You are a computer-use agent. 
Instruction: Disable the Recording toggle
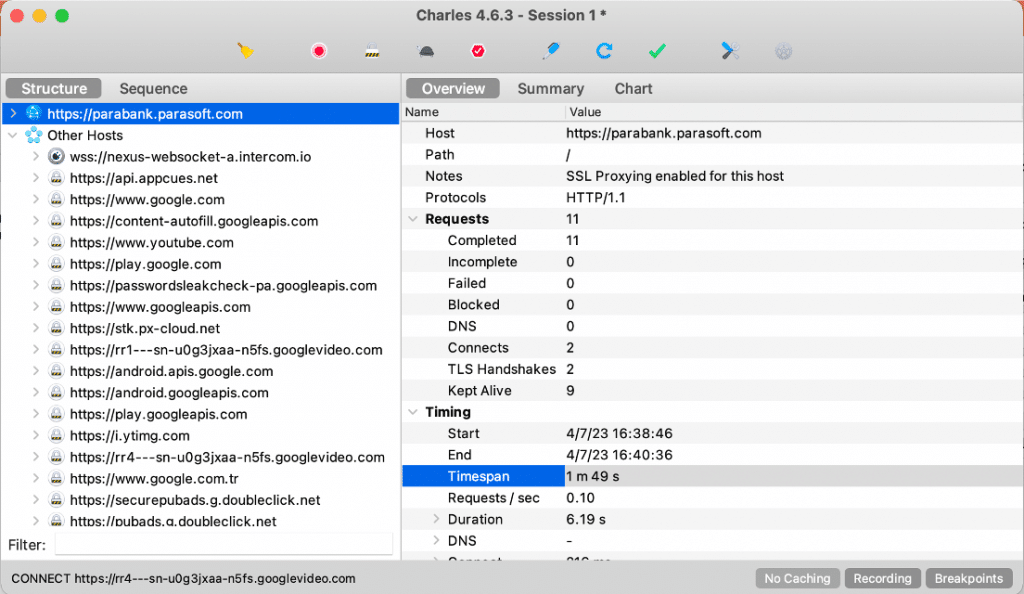[x=882, y=578]
